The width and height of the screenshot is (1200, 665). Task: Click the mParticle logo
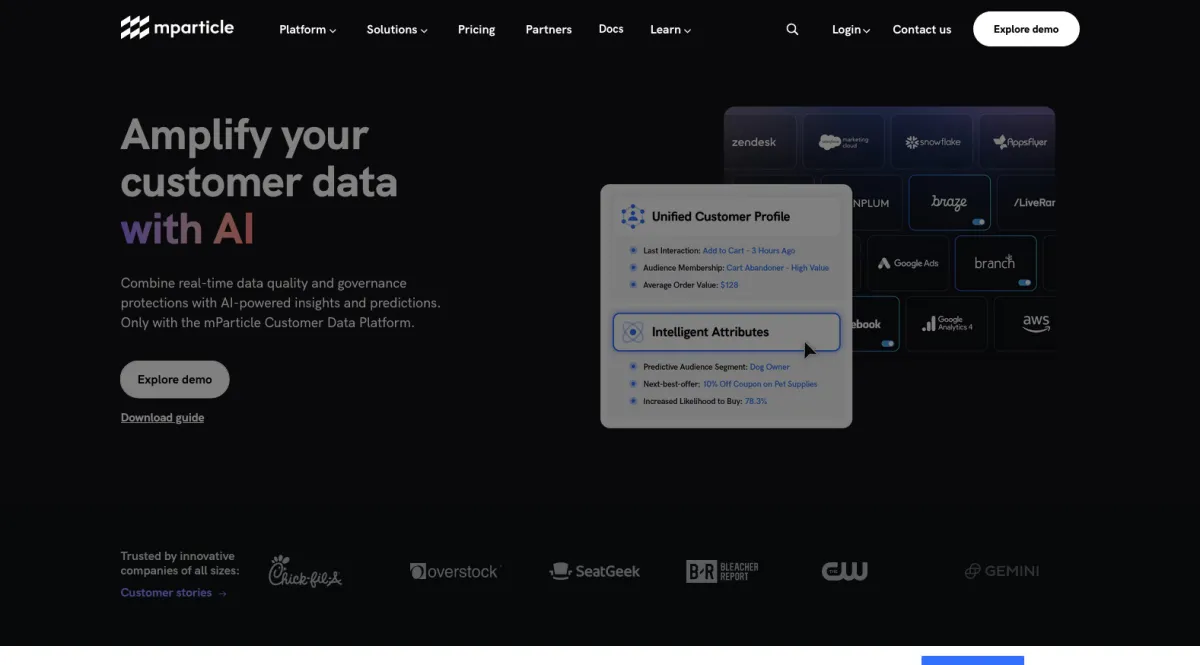click(177, 28)
